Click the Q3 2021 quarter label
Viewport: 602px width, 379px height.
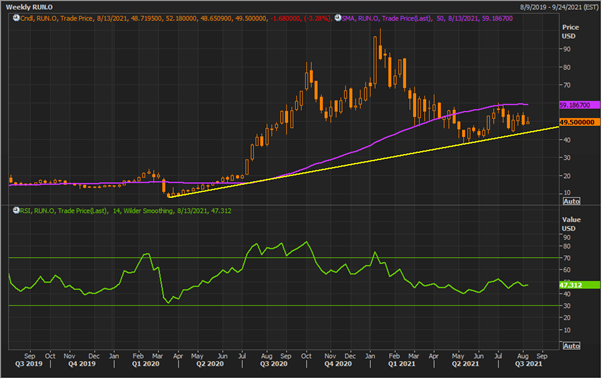point(528,364)
